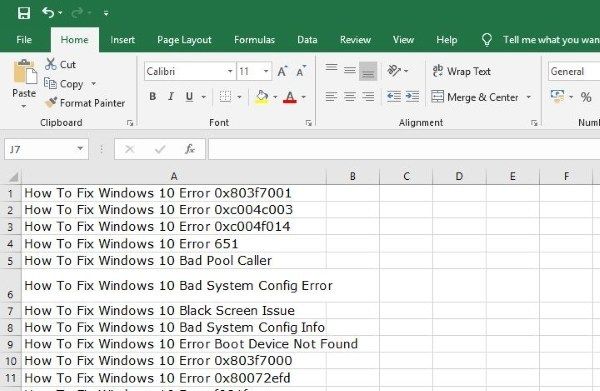Click the Select All corner triangle
The image size is (600, 391).
[x=13, y=176]
